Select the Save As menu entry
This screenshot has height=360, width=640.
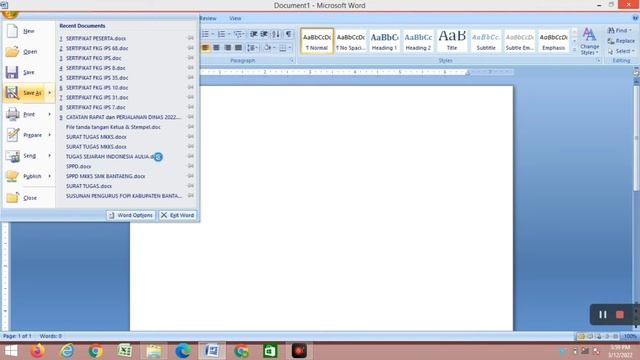28,93
